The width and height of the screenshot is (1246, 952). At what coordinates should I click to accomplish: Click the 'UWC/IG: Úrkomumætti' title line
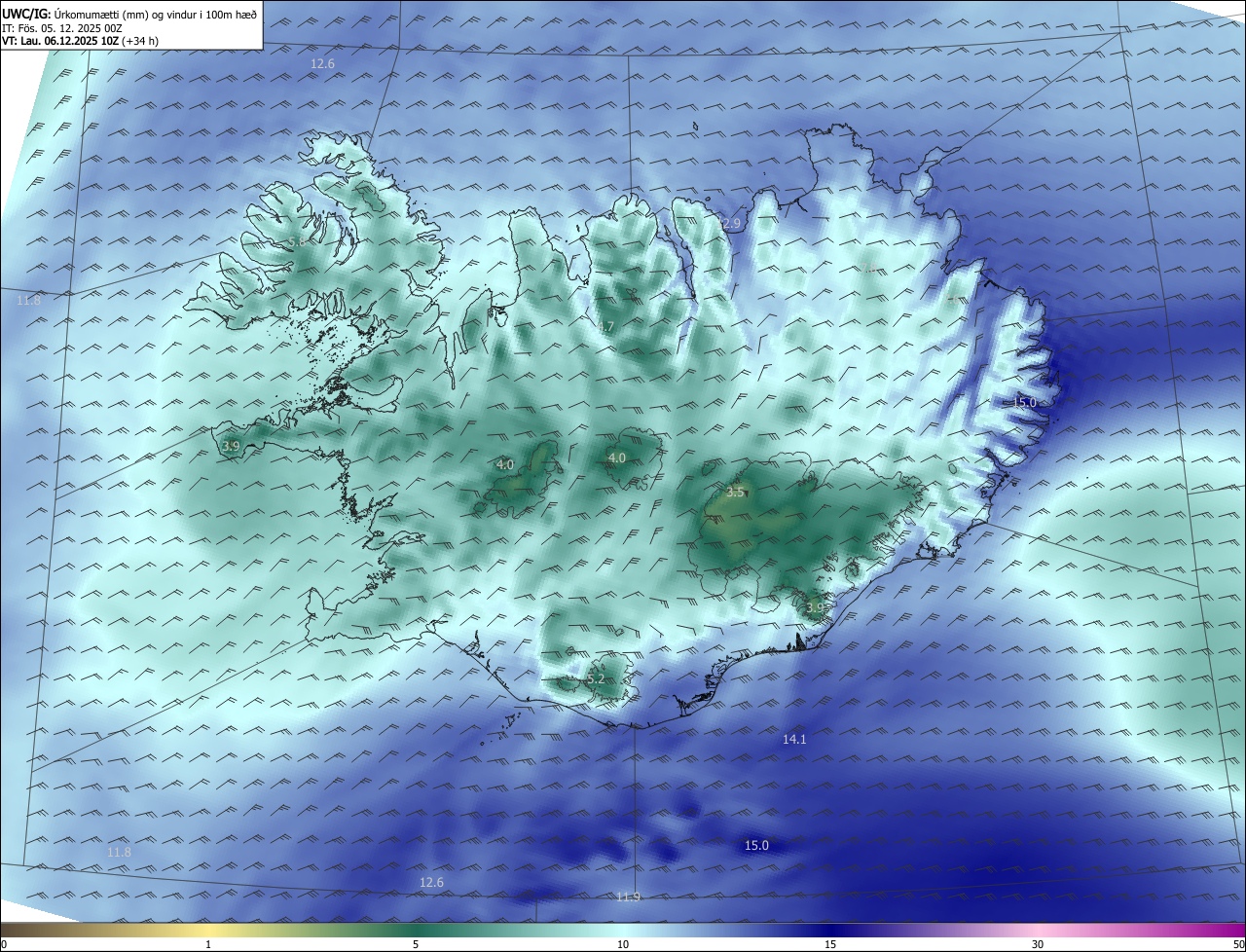(130, 14)
